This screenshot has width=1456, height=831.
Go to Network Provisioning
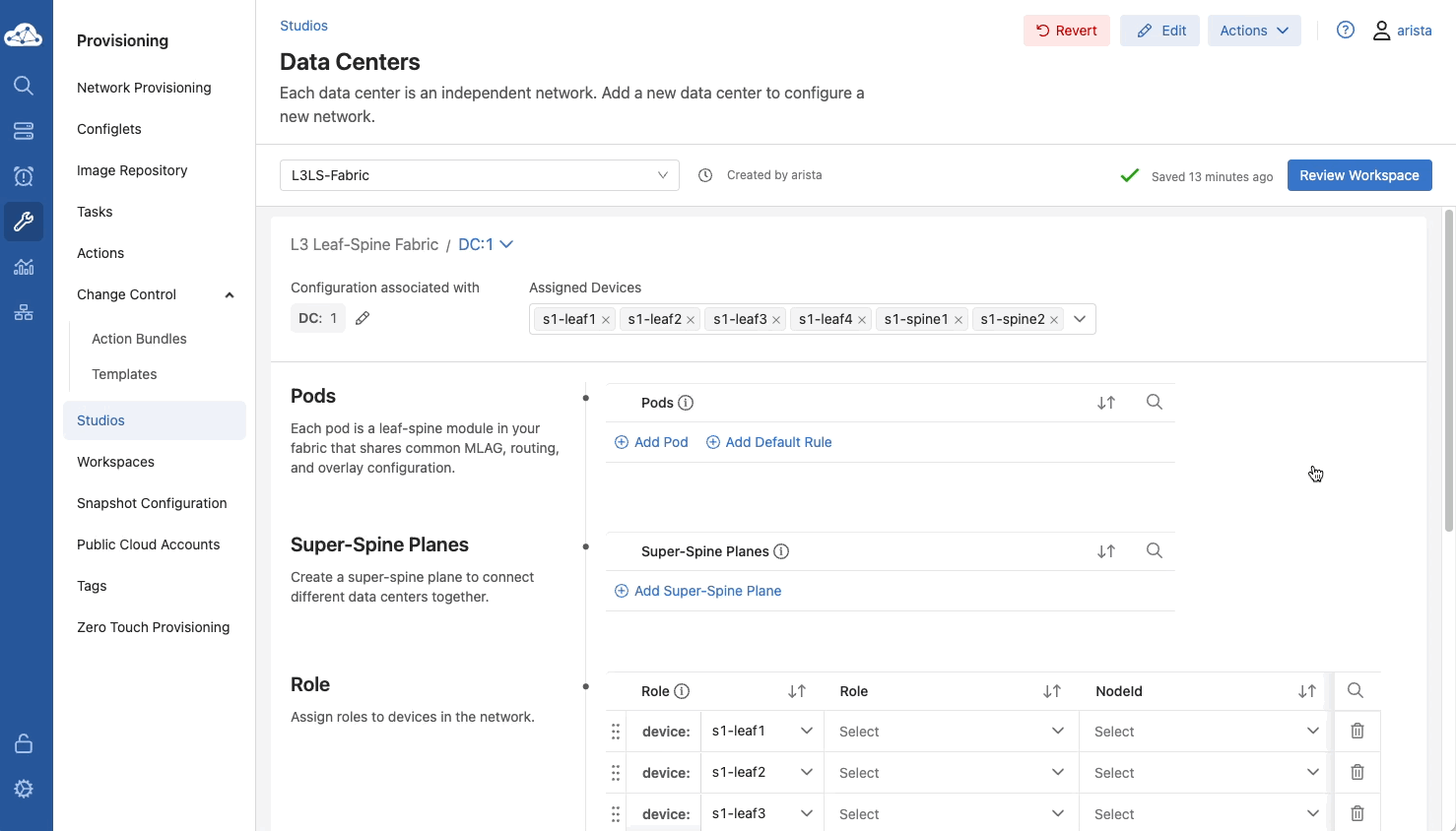point(144,88)
